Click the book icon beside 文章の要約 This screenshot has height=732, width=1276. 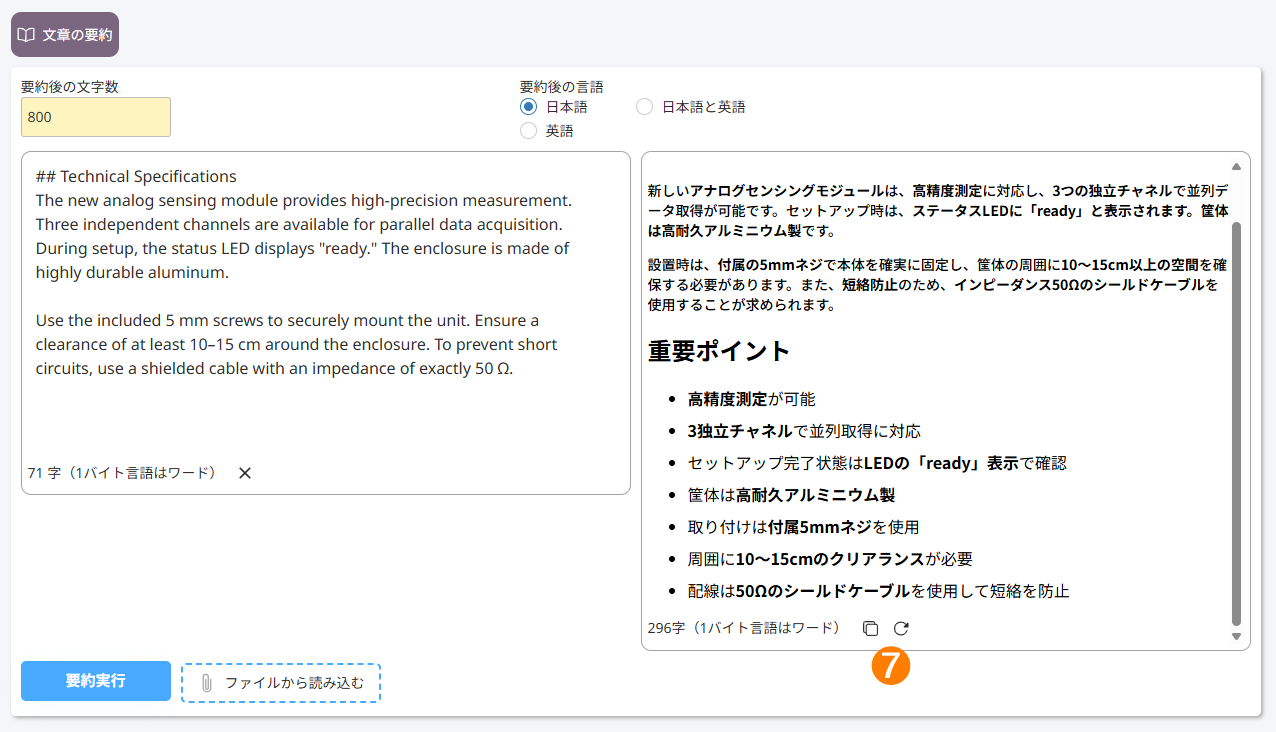(x=26, y=35)
